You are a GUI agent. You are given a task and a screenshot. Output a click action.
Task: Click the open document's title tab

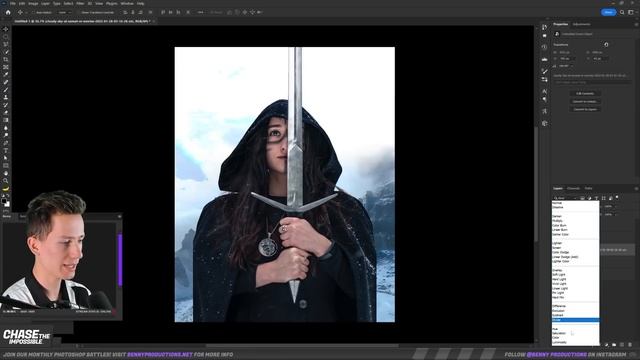coord(82,21)
